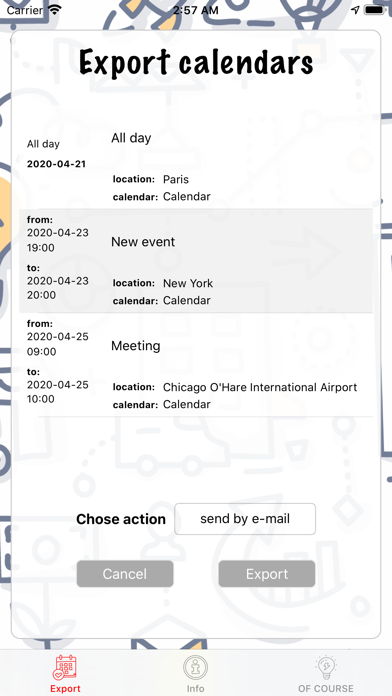Select the 'New event' row title

pos(143,242)
